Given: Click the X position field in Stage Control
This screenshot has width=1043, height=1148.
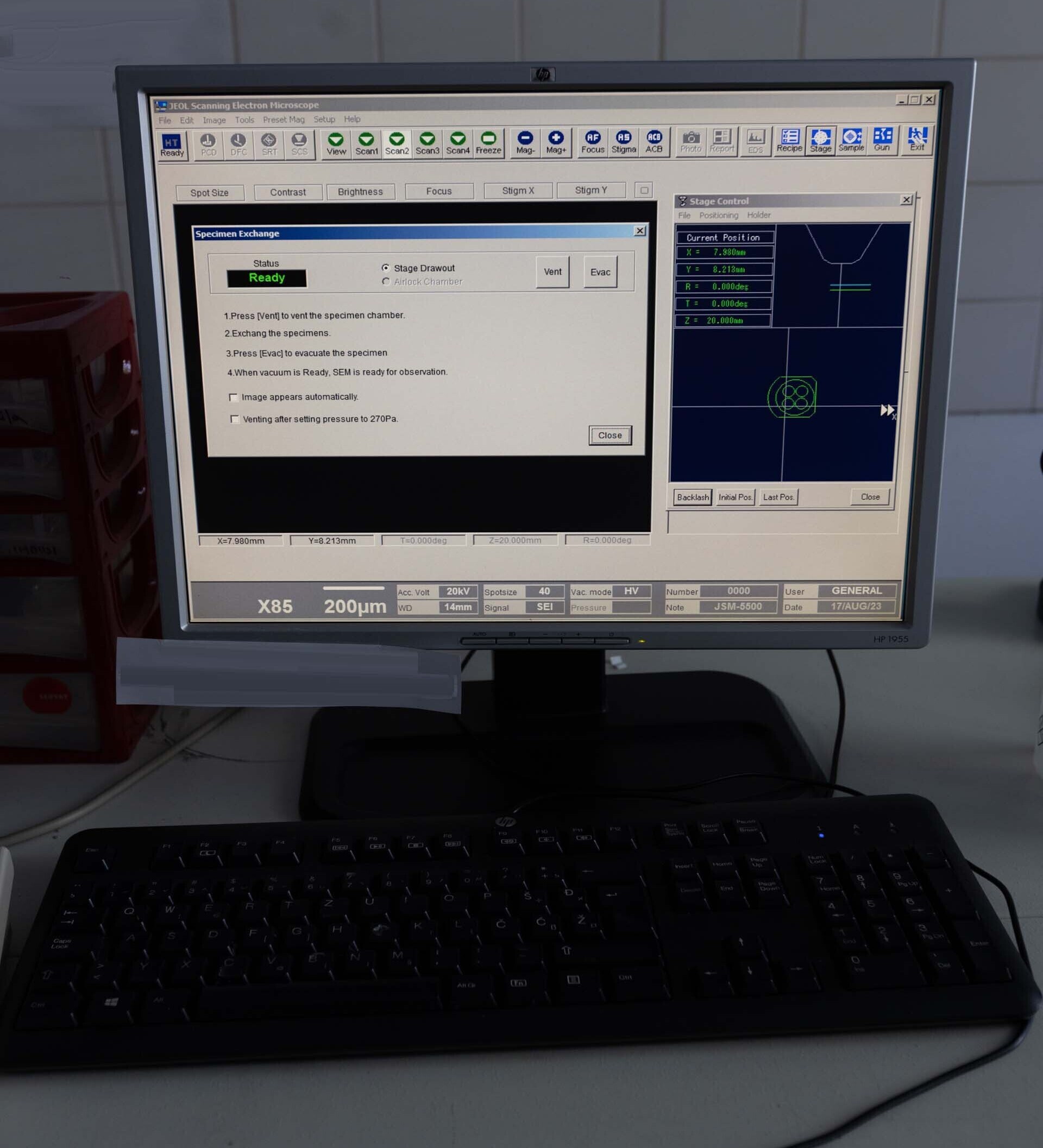Looking at the screenshot, I should 725,253.
